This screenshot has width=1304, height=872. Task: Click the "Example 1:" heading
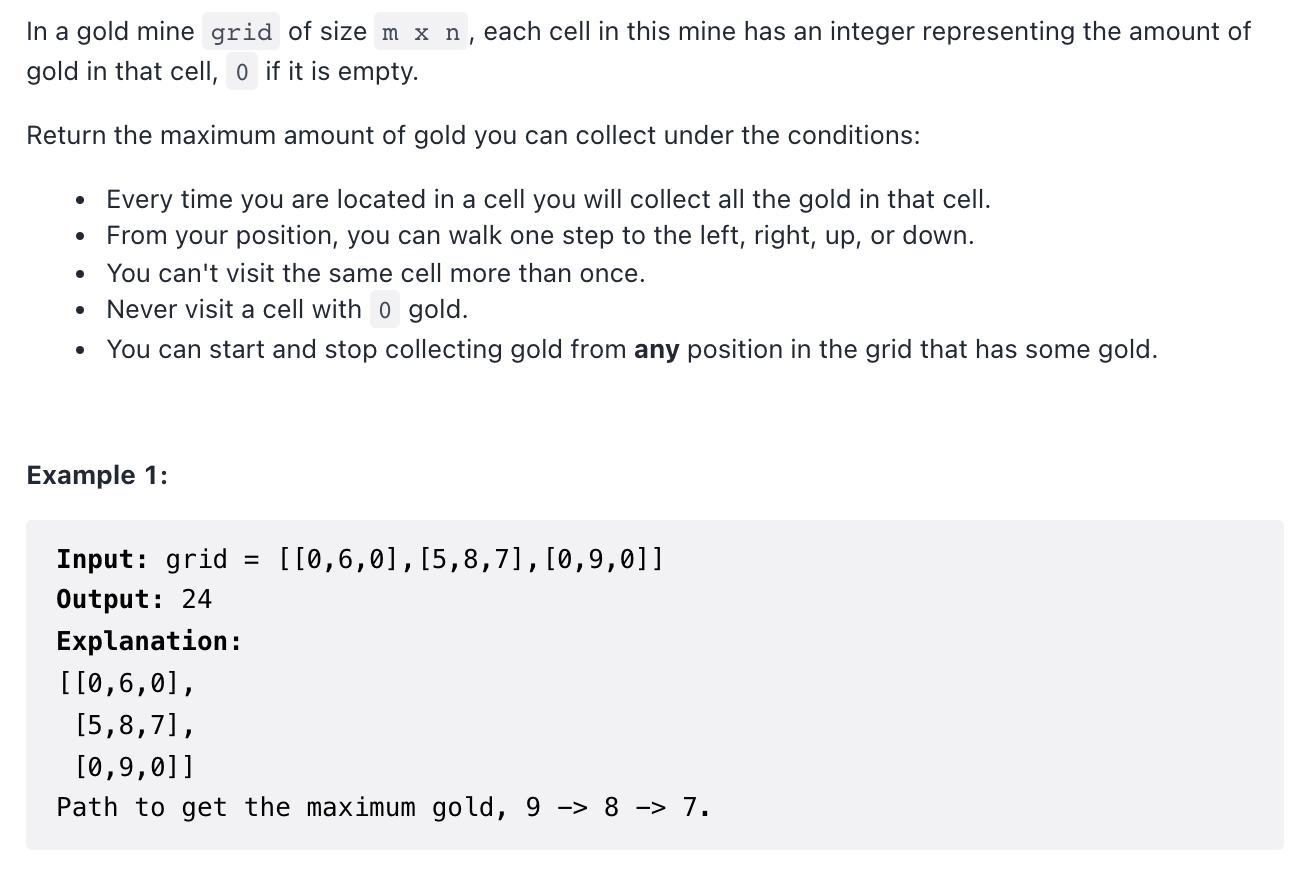click(97, 475)
